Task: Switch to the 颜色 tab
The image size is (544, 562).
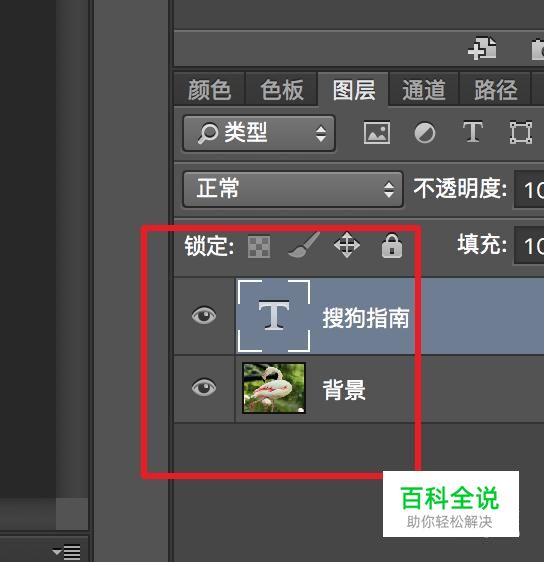Action: coord(209,90)
